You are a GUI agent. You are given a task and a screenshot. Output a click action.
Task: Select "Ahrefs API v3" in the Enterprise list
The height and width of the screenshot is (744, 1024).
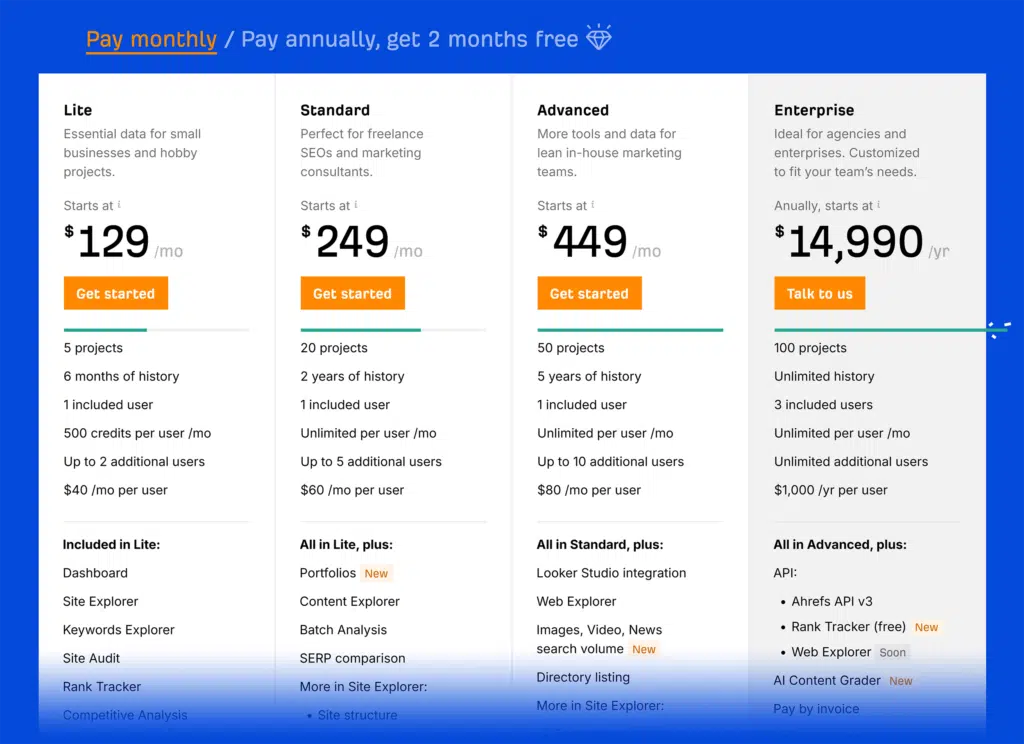click(x=830, y=602)
